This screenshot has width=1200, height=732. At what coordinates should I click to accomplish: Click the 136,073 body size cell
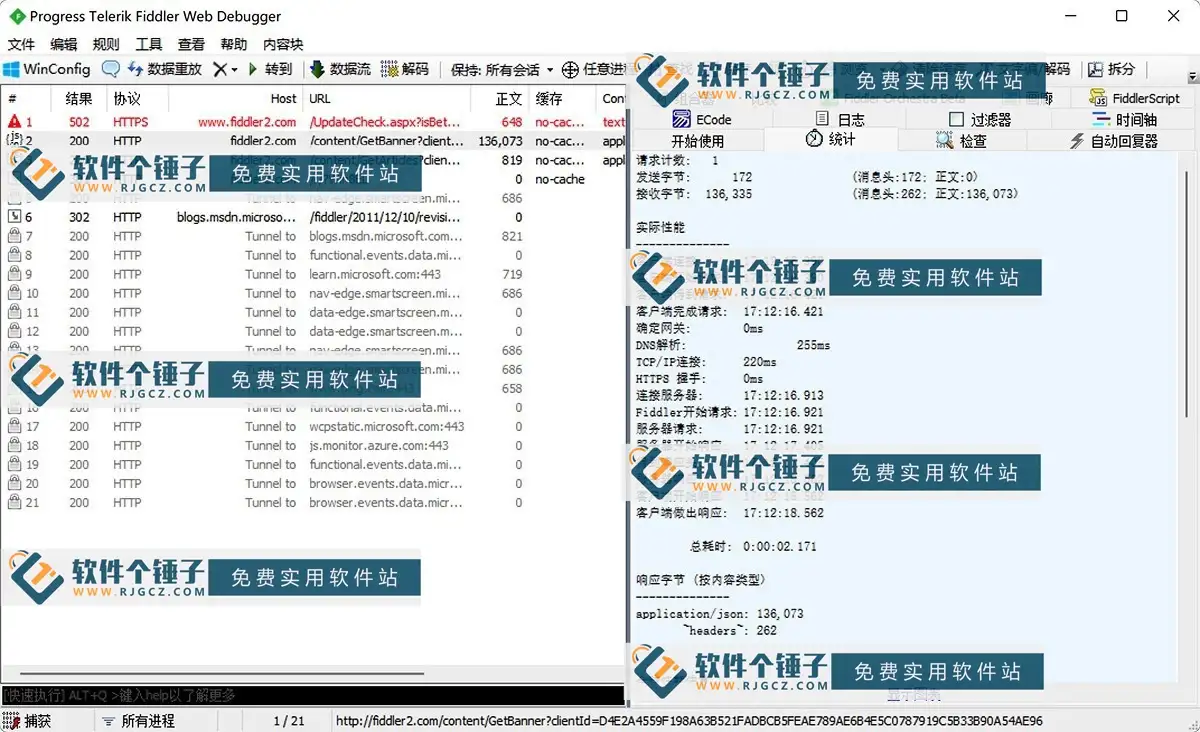(500, 141)
